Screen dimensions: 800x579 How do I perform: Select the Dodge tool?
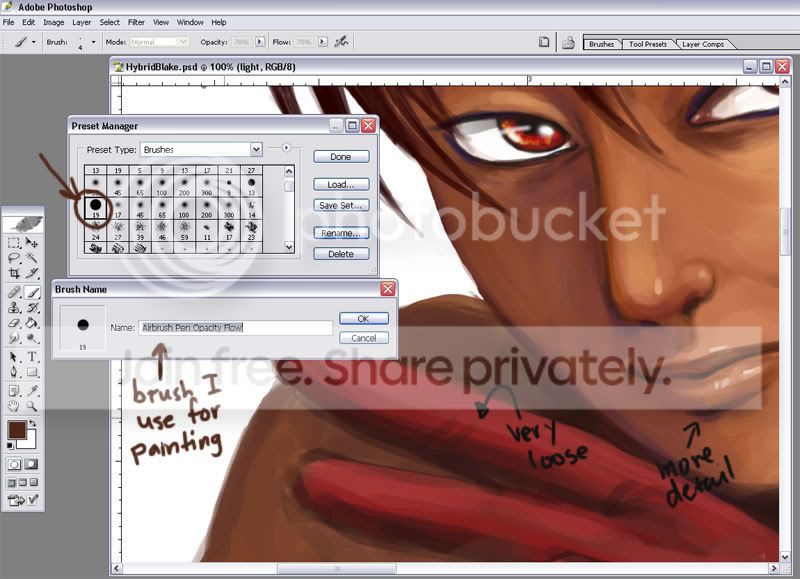tap(32, 338)
